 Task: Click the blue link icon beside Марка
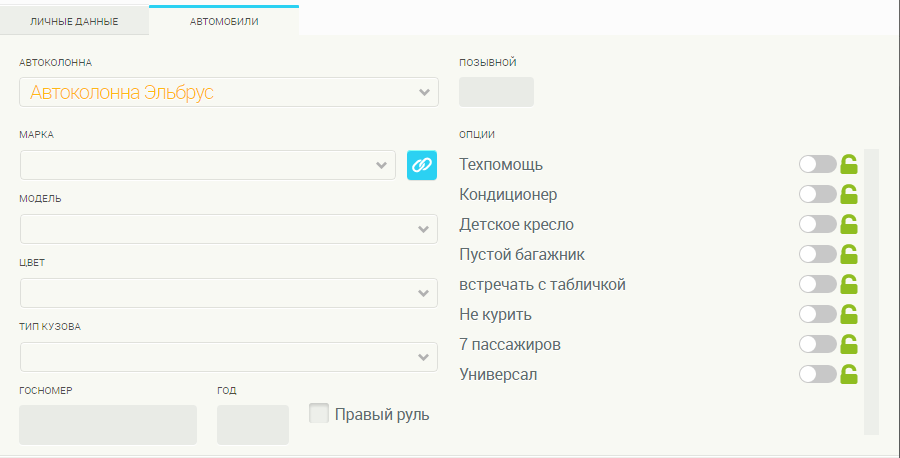[x=422, y=165]
